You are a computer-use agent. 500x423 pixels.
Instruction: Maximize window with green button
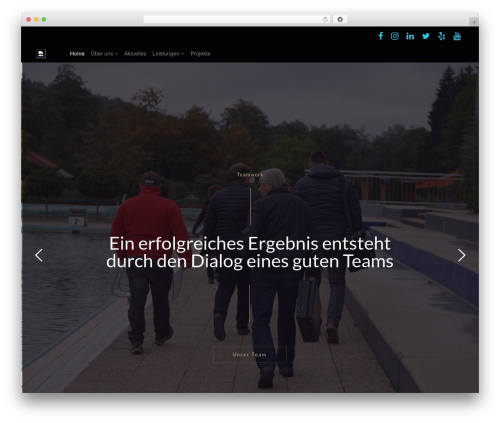(44, 19)
